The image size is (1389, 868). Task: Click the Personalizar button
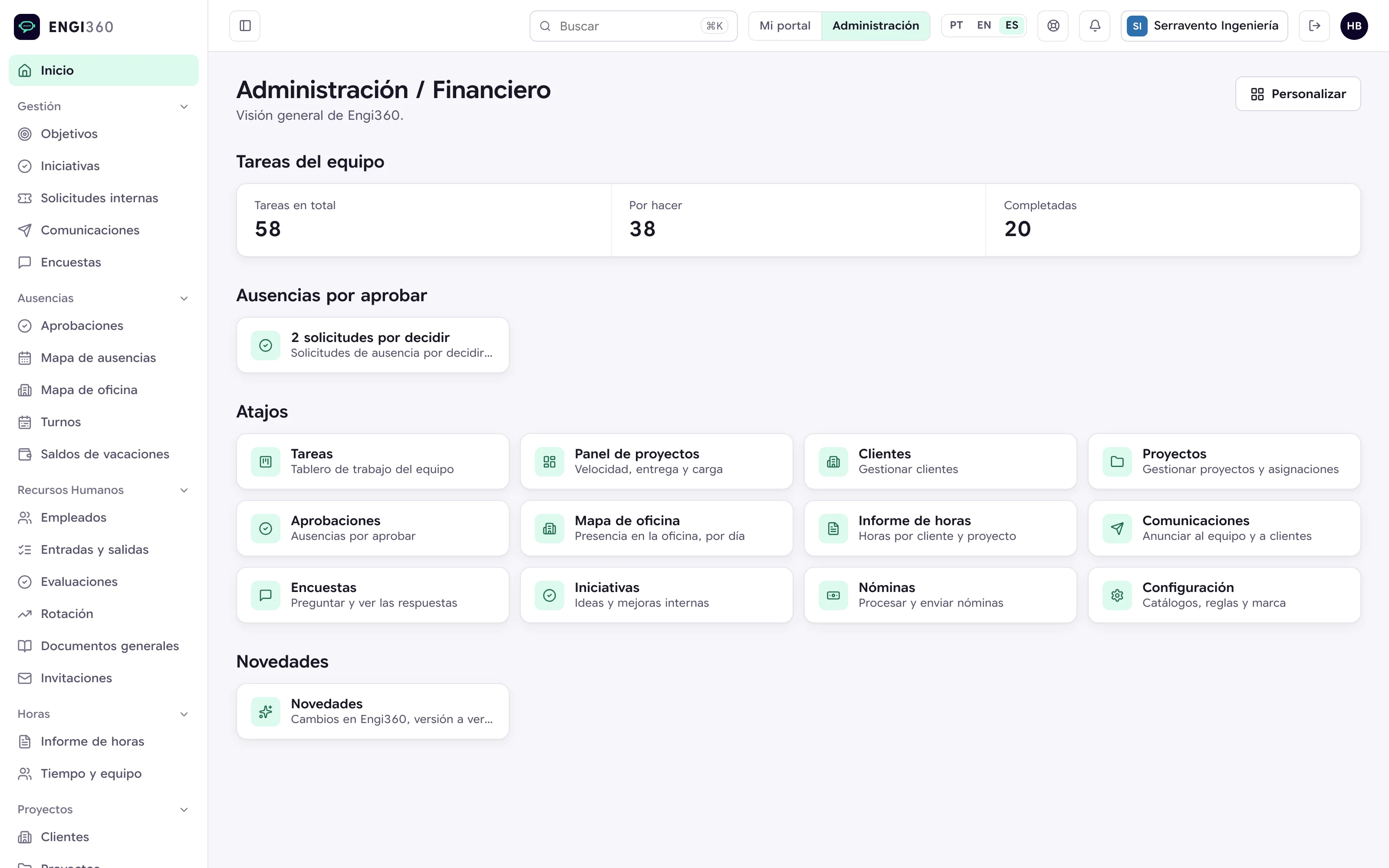click(x=1298, y=94)
